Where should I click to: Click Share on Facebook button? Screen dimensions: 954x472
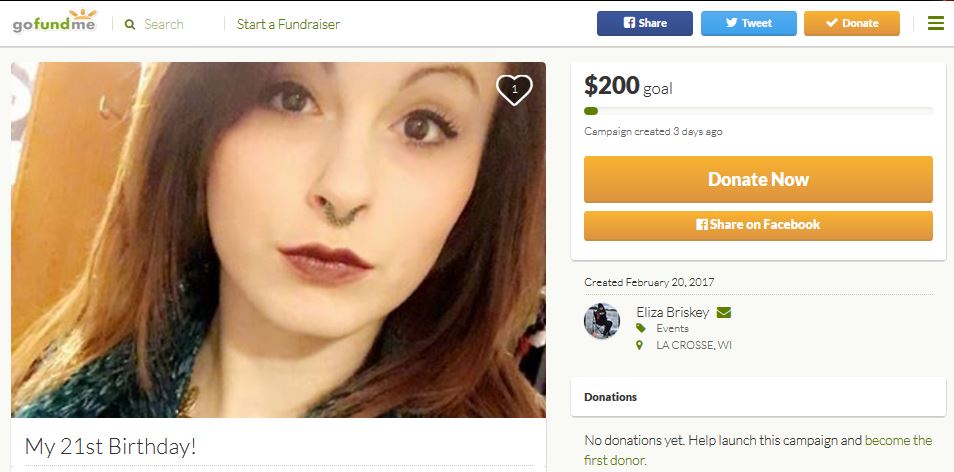click(758, 225)
